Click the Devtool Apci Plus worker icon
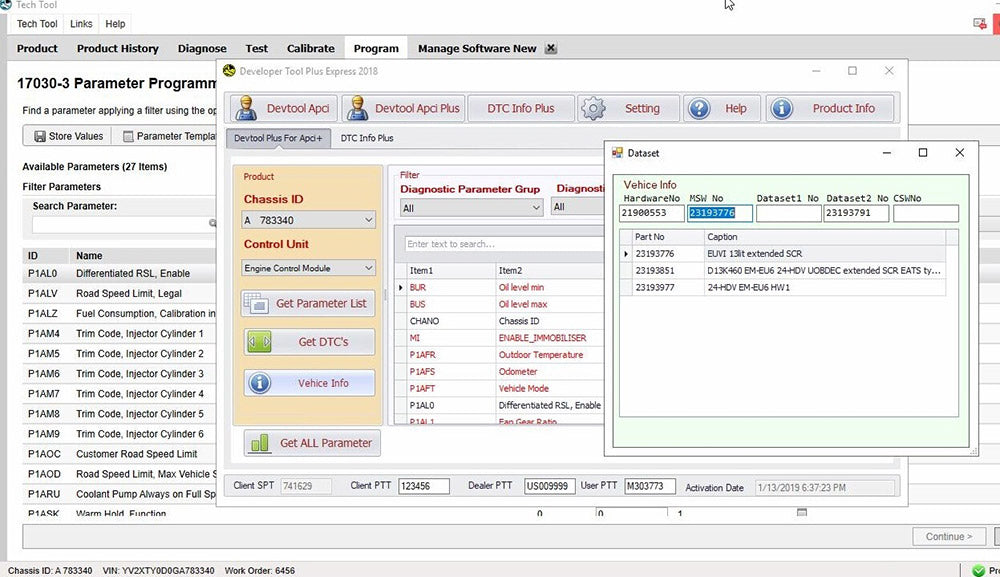Image resolution: width=1000 pixels, height=577 pixels. tap(357, 108)
